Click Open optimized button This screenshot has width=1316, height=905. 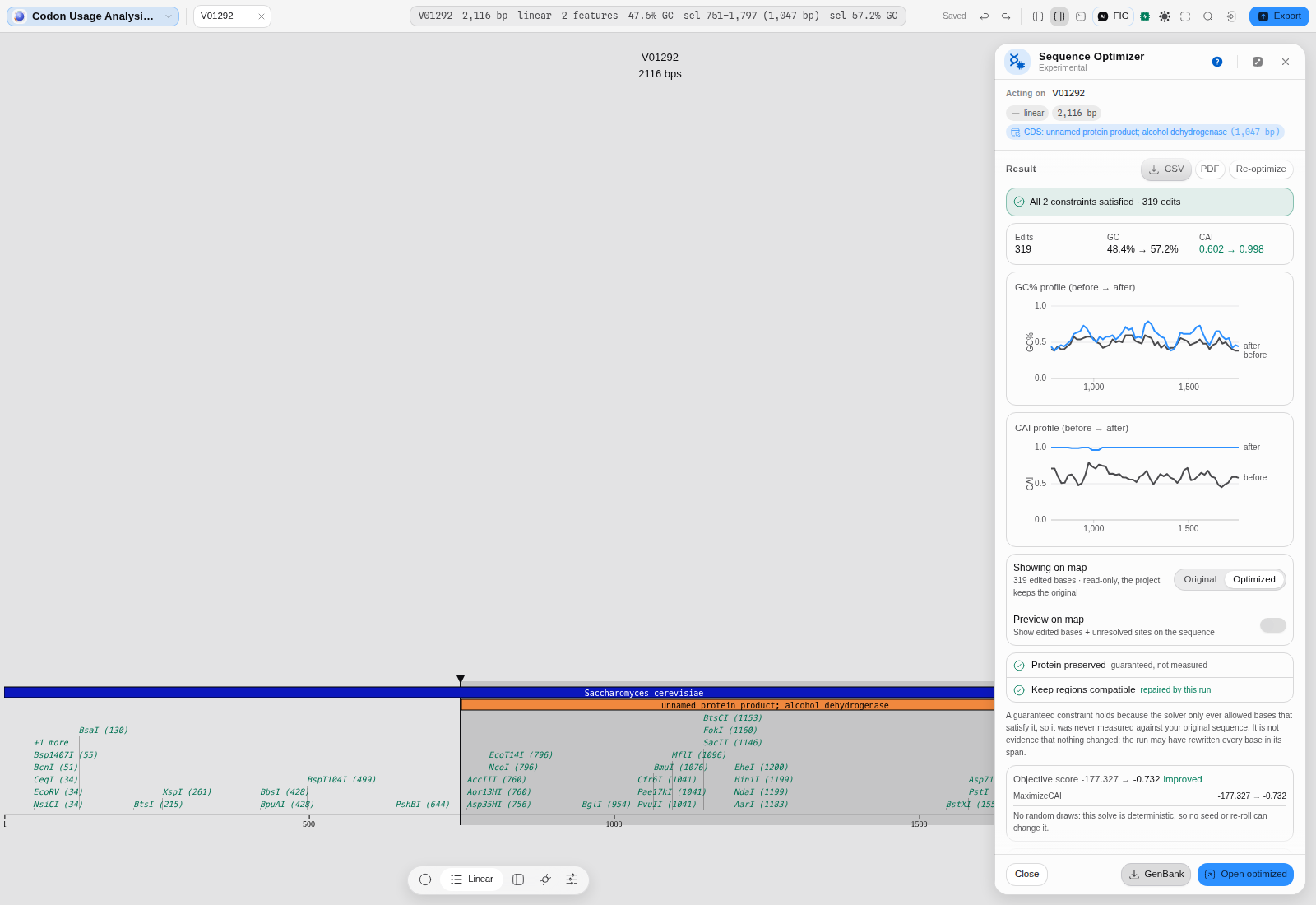(1245, 875)
